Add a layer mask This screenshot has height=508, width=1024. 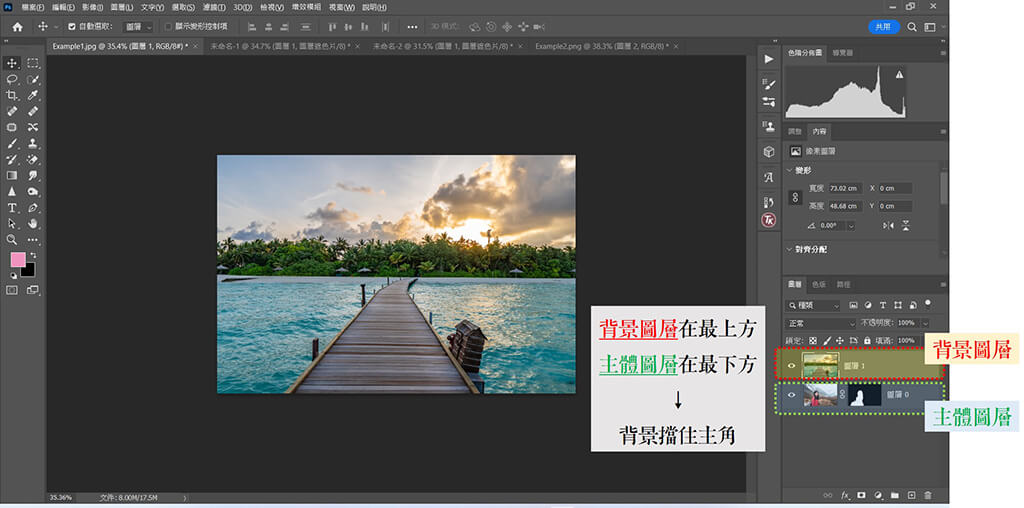pos(861,496)
